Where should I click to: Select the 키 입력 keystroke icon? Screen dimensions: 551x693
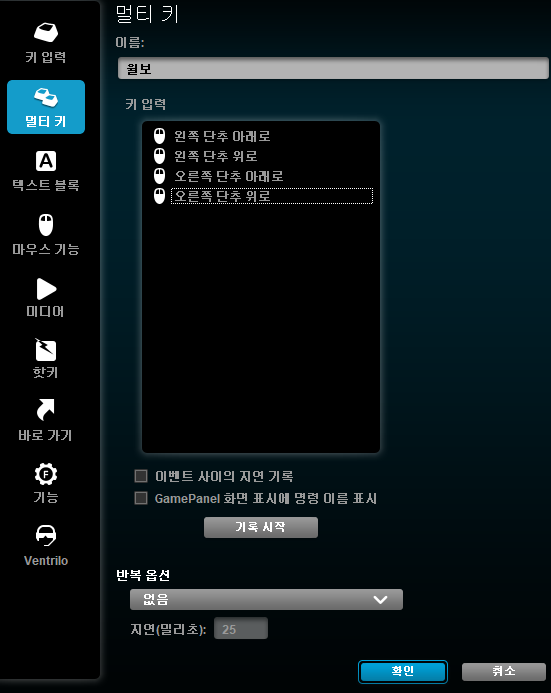(x=46, y=32)
